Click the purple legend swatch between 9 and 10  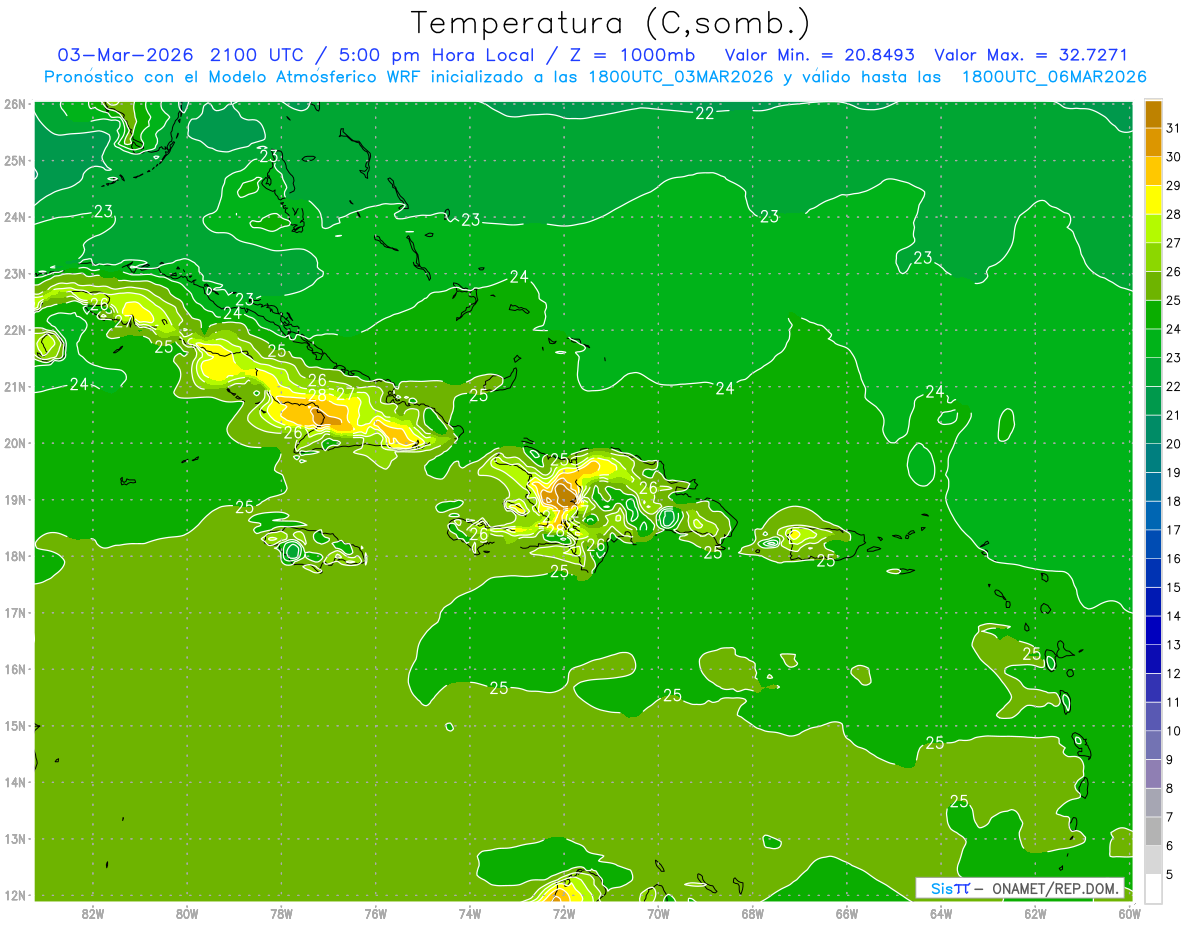click(x=1153, y=746)
